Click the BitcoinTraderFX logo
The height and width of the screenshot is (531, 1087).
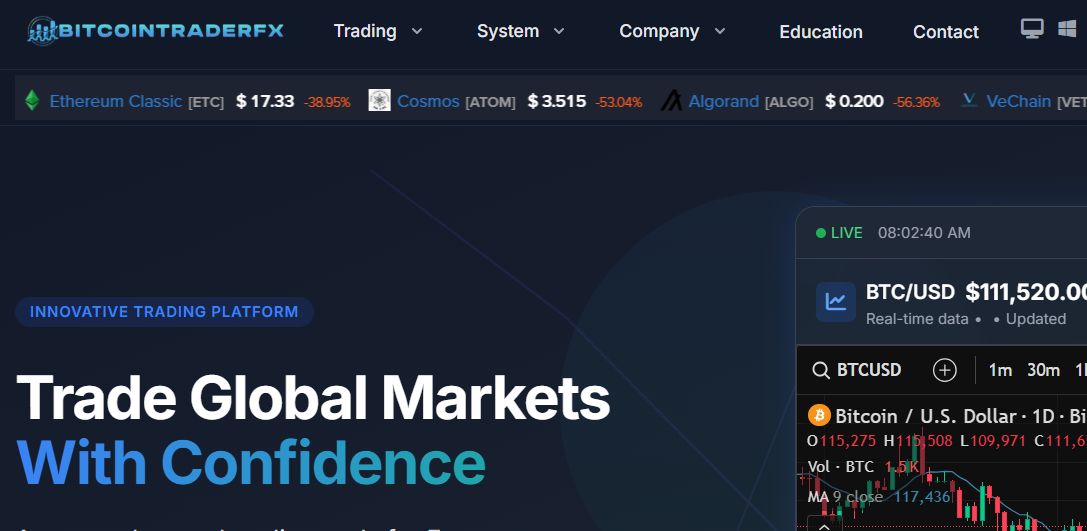click(x=155, y=31)
